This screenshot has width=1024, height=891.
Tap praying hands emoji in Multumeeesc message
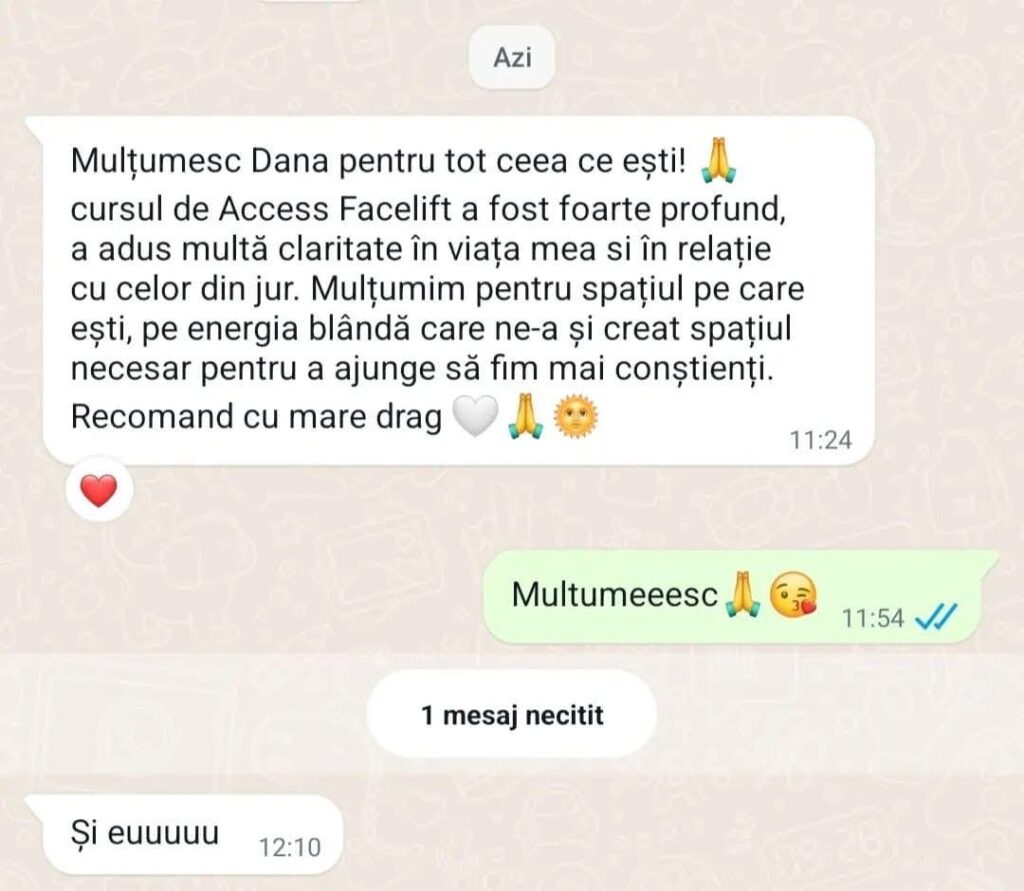[744, 594]
